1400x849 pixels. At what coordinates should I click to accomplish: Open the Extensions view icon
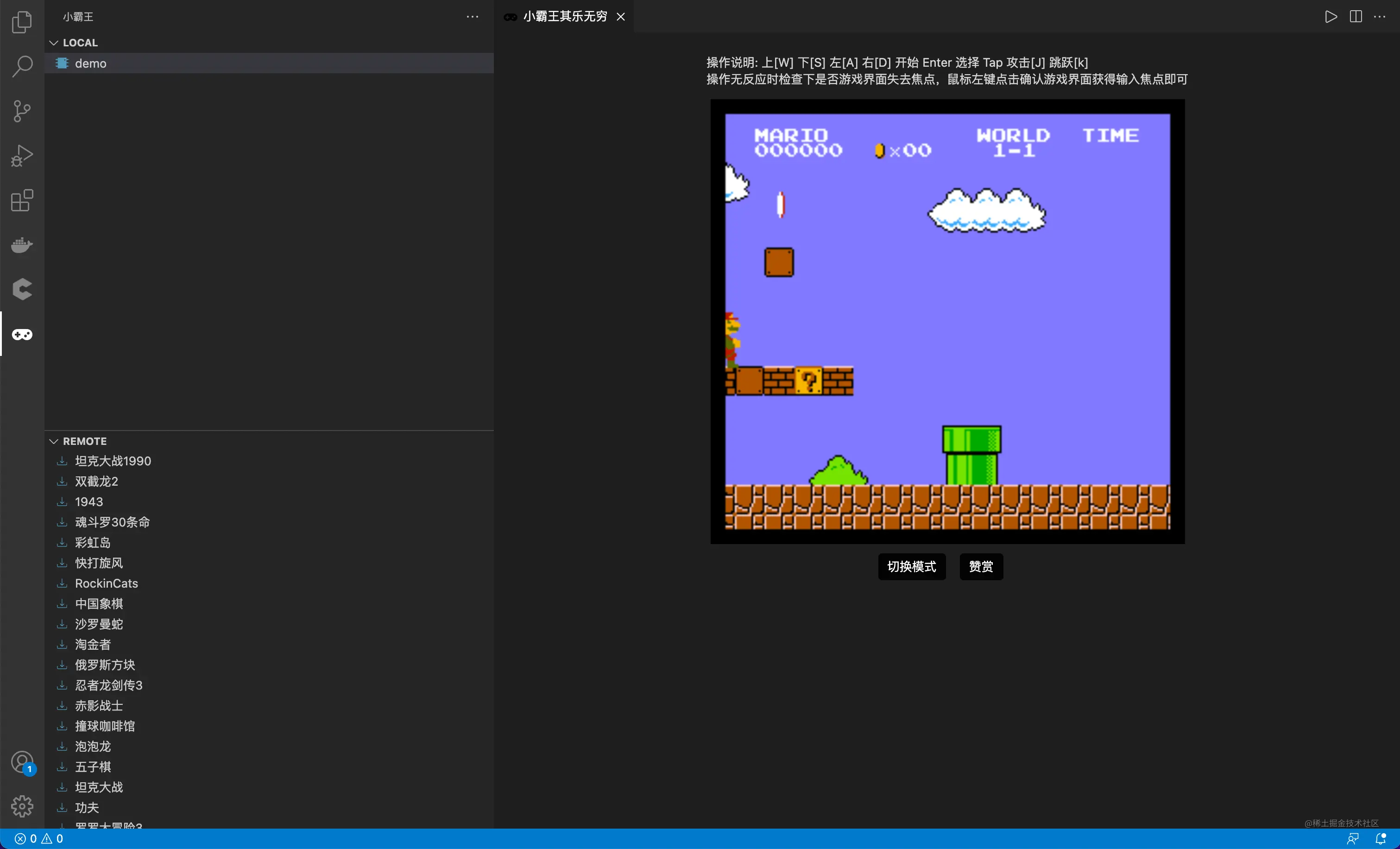tap(22, 200)
